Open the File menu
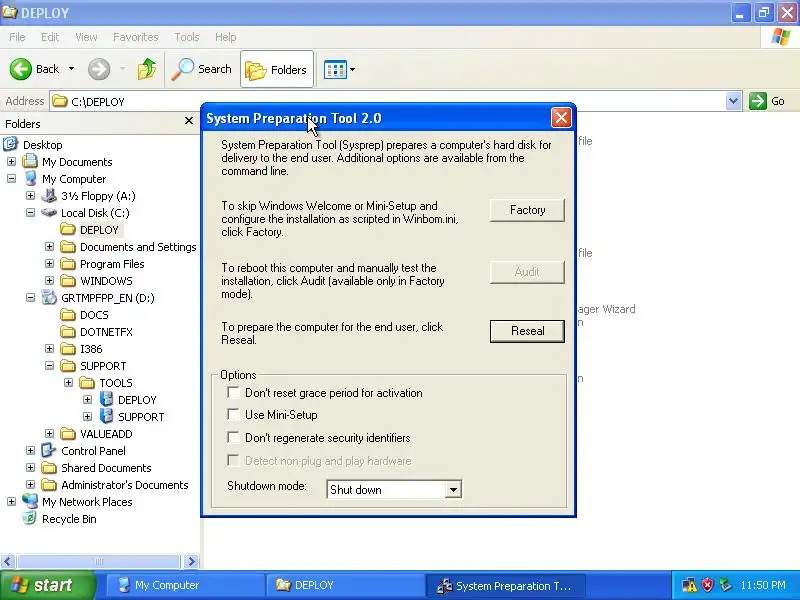800x600 pixels. (17, 37)
